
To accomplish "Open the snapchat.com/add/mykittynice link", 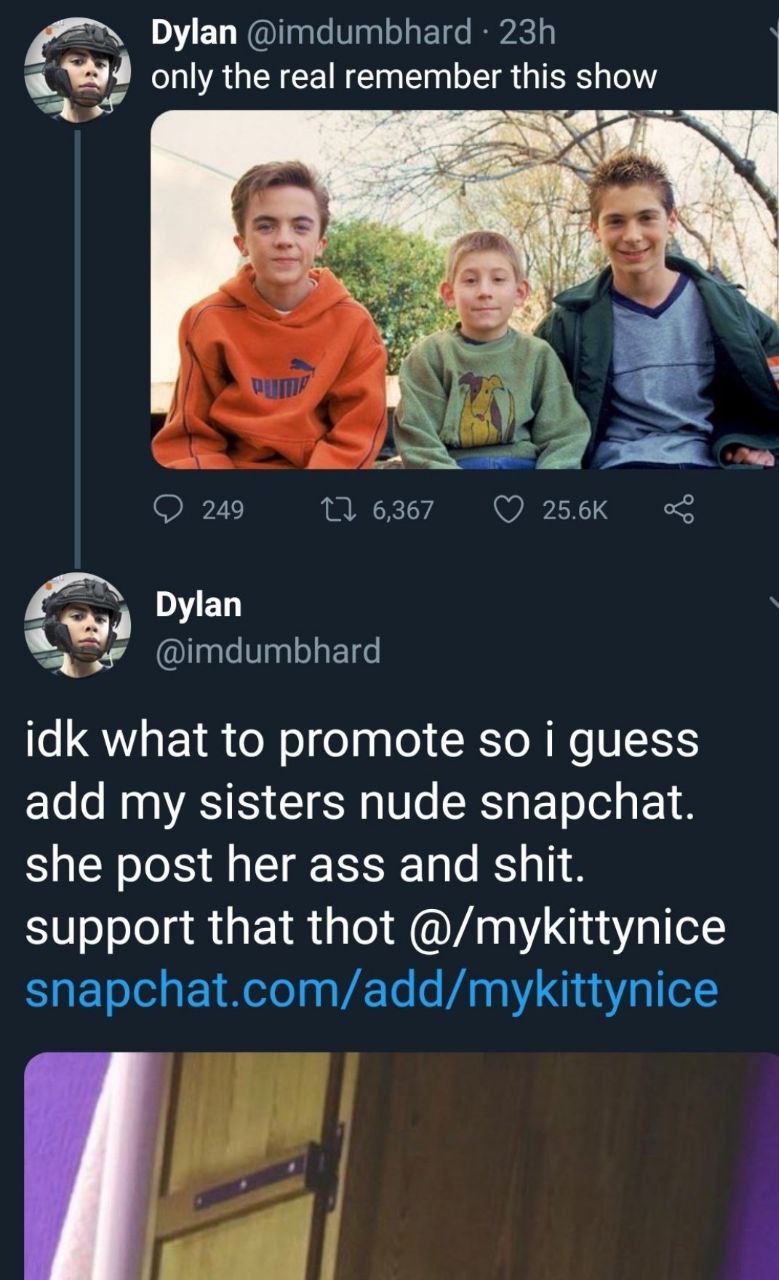I will pos(371,990).
